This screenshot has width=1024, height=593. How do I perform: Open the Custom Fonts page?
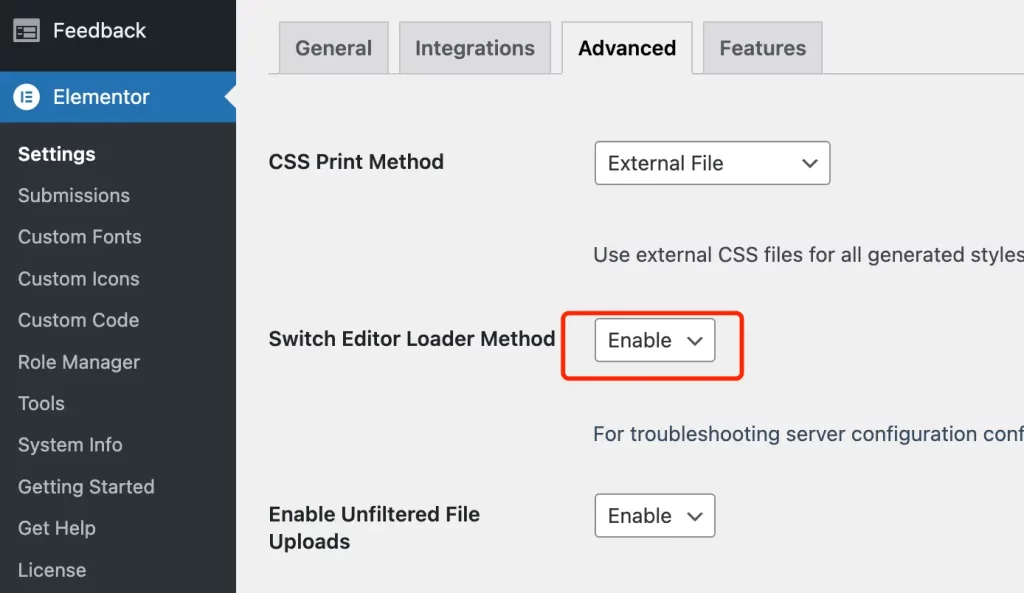point(80,236)
